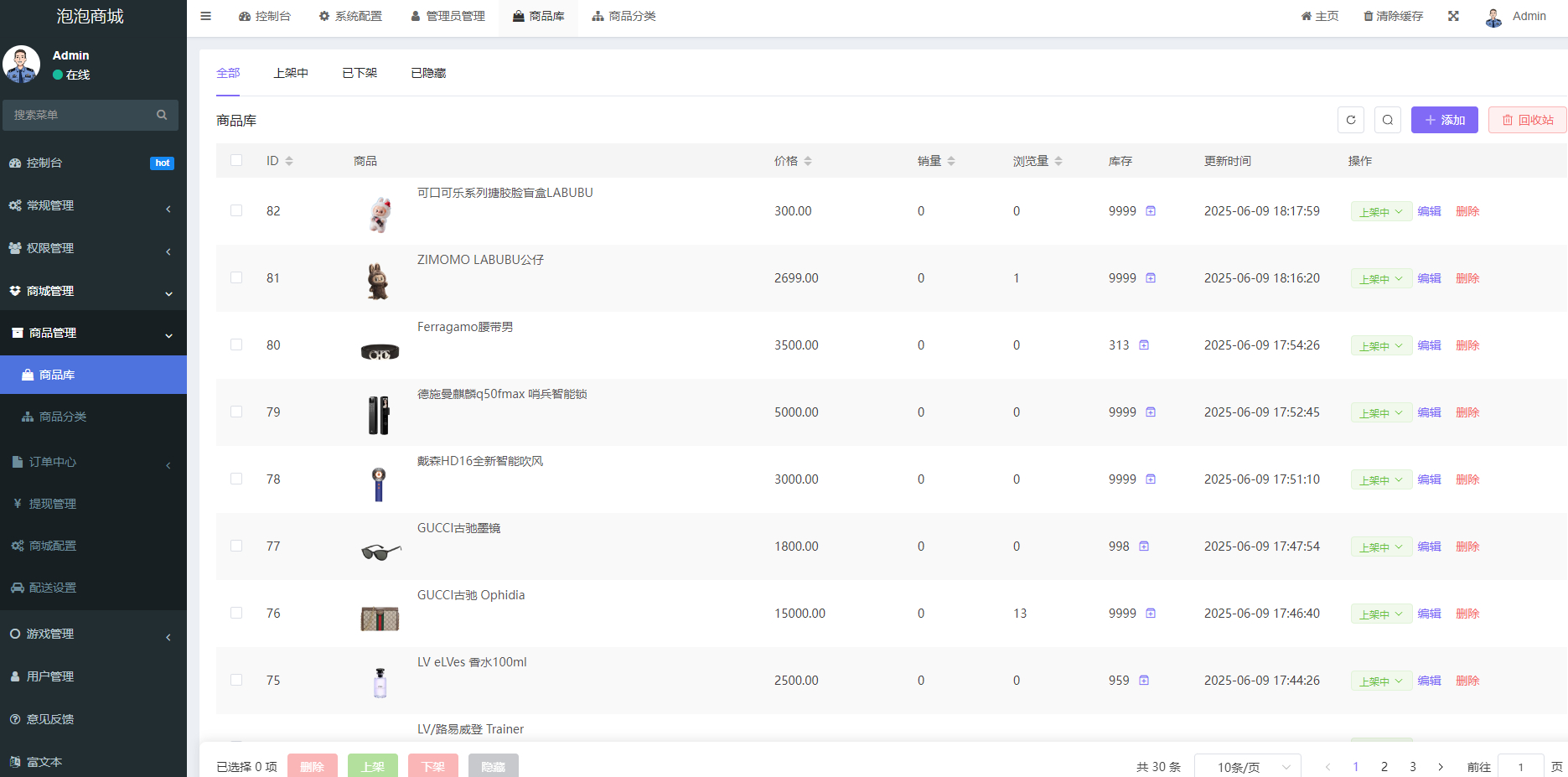Sort by ID column arrows
The image size is (1568, 777).
point(289,161)
